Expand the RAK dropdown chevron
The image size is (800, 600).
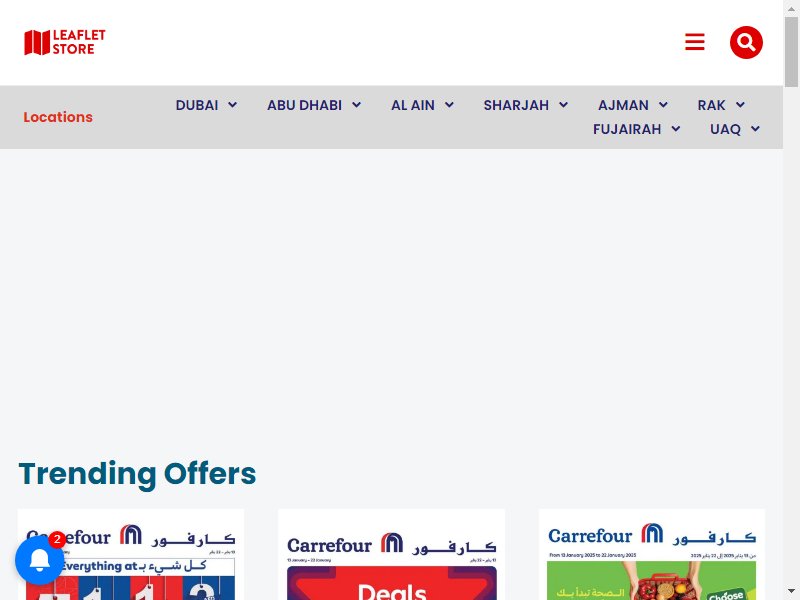pos(740,105)
